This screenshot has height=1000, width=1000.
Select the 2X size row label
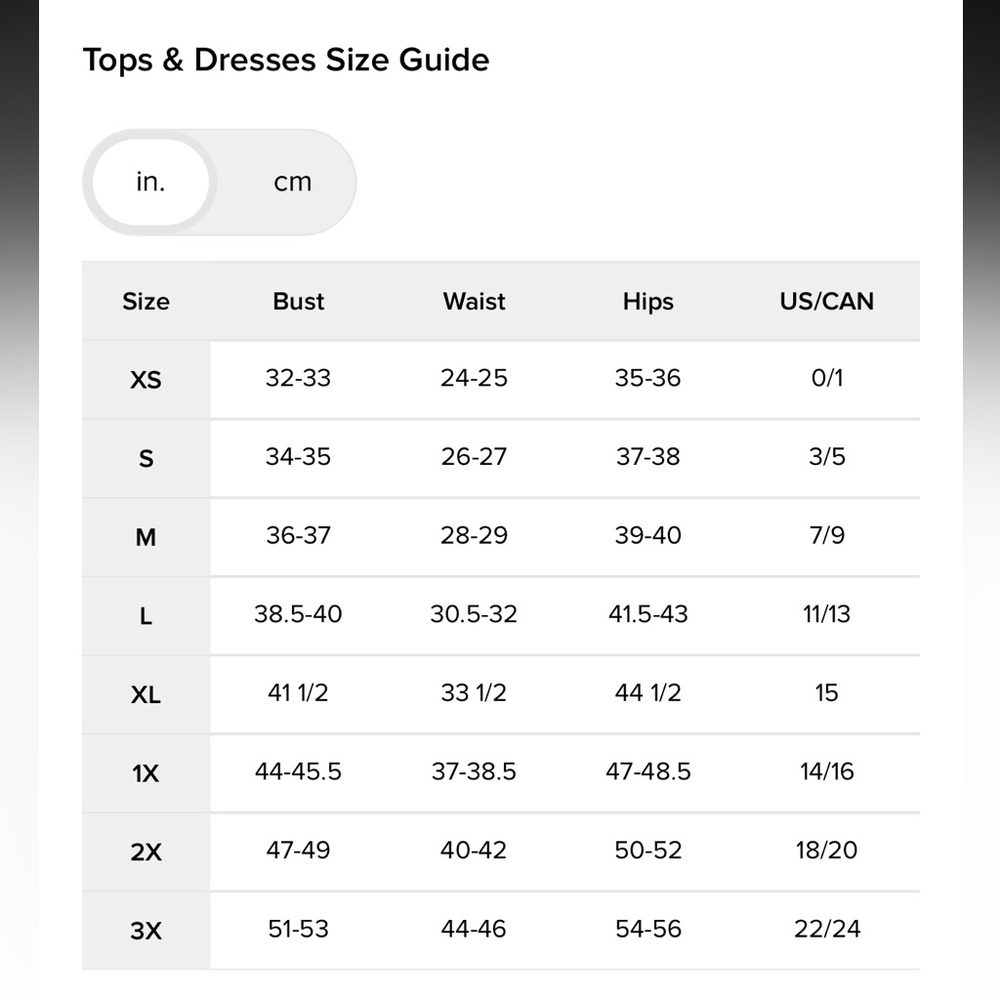(146, 852)
